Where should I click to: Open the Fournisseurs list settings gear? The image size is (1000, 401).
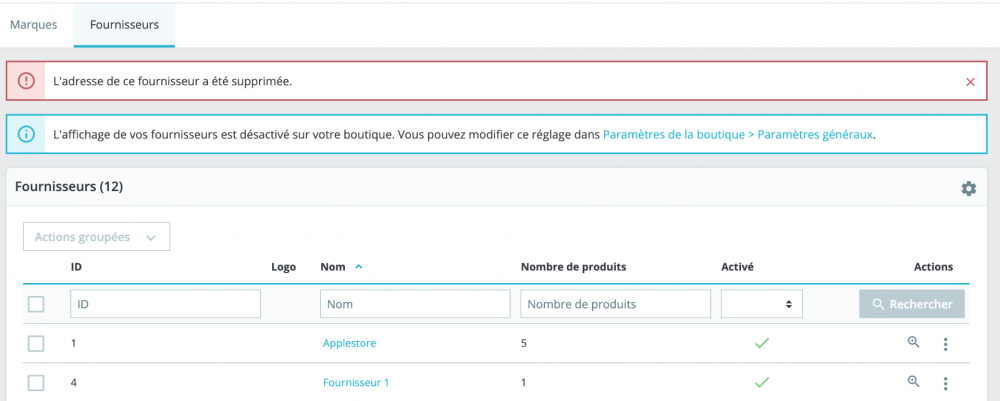pos(968,188)
